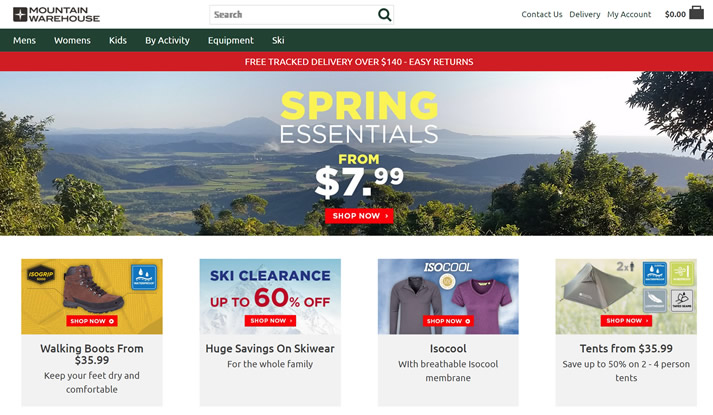Select the Kids menu item
This screenshot has height=415, width=713.
(118, 41)
